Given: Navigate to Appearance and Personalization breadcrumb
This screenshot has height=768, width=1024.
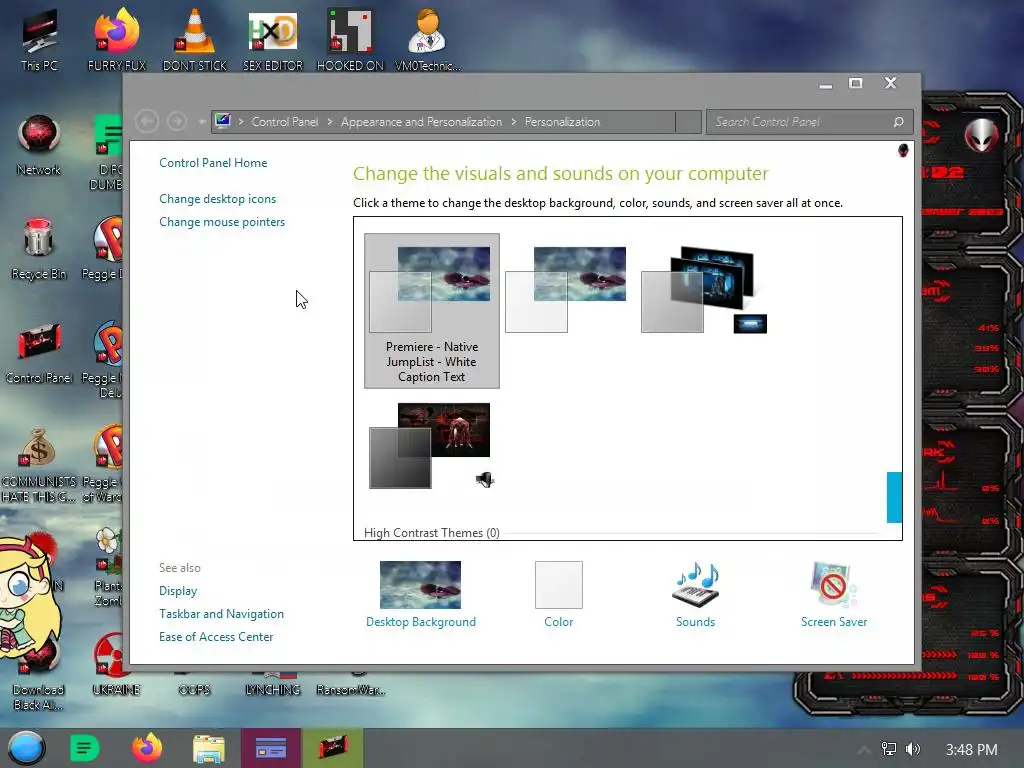Looking at the screenshot, I should click(x=421, y=121).
